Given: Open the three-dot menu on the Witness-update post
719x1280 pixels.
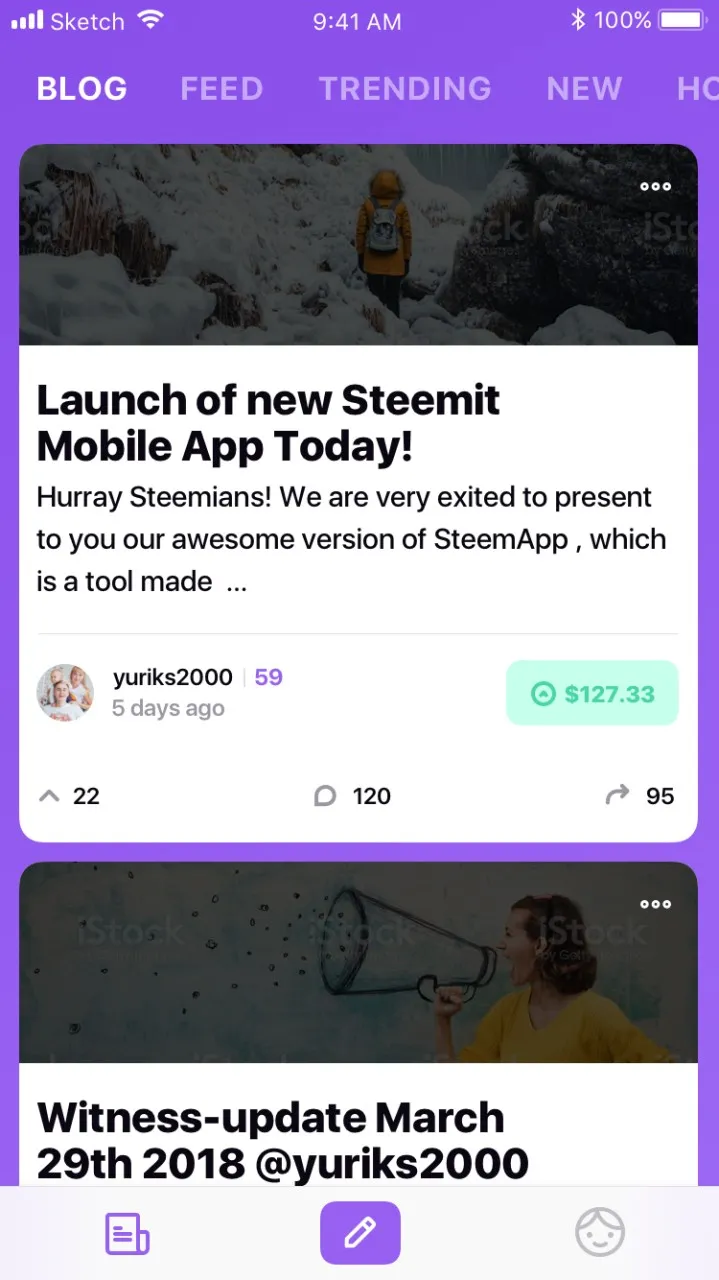Looking at the screenshot, I should (x=655, y=904).
